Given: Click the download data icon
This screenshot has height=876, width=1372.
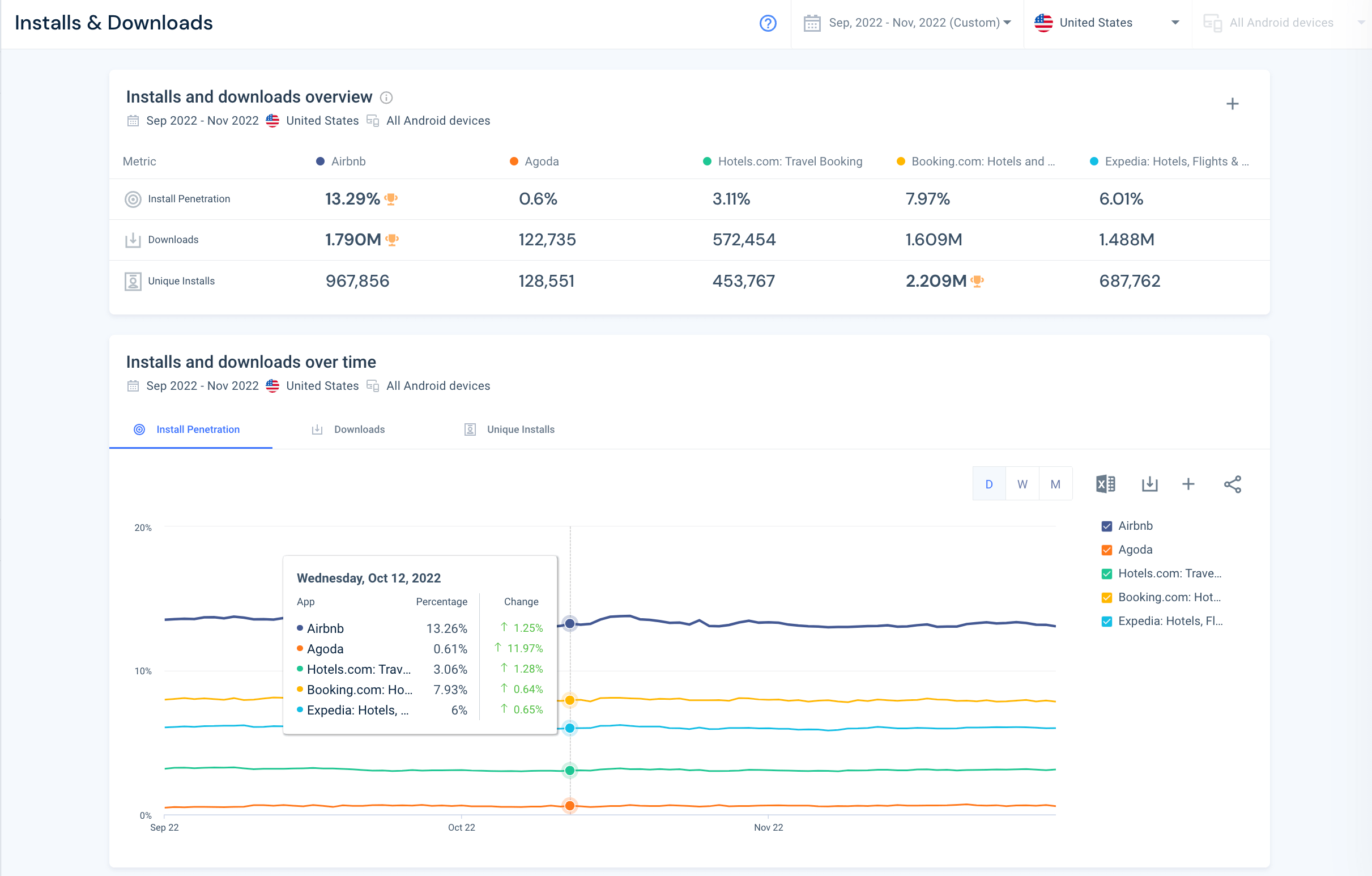Looking at the screenshot, I should tap(1149, 484).
